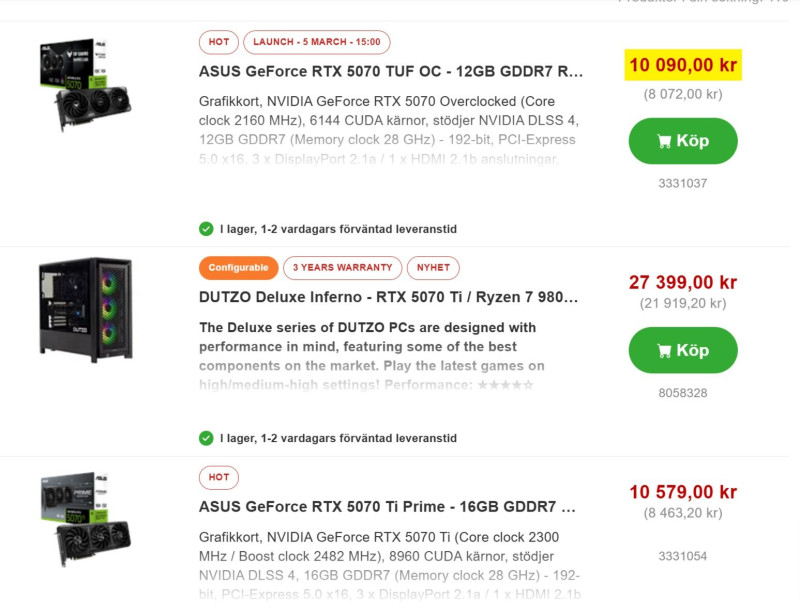Click the HOT badge on the Ti Prime listing
Image resolution: width=800 pixels, height=615 pixels.
click(x=219, y=477)
